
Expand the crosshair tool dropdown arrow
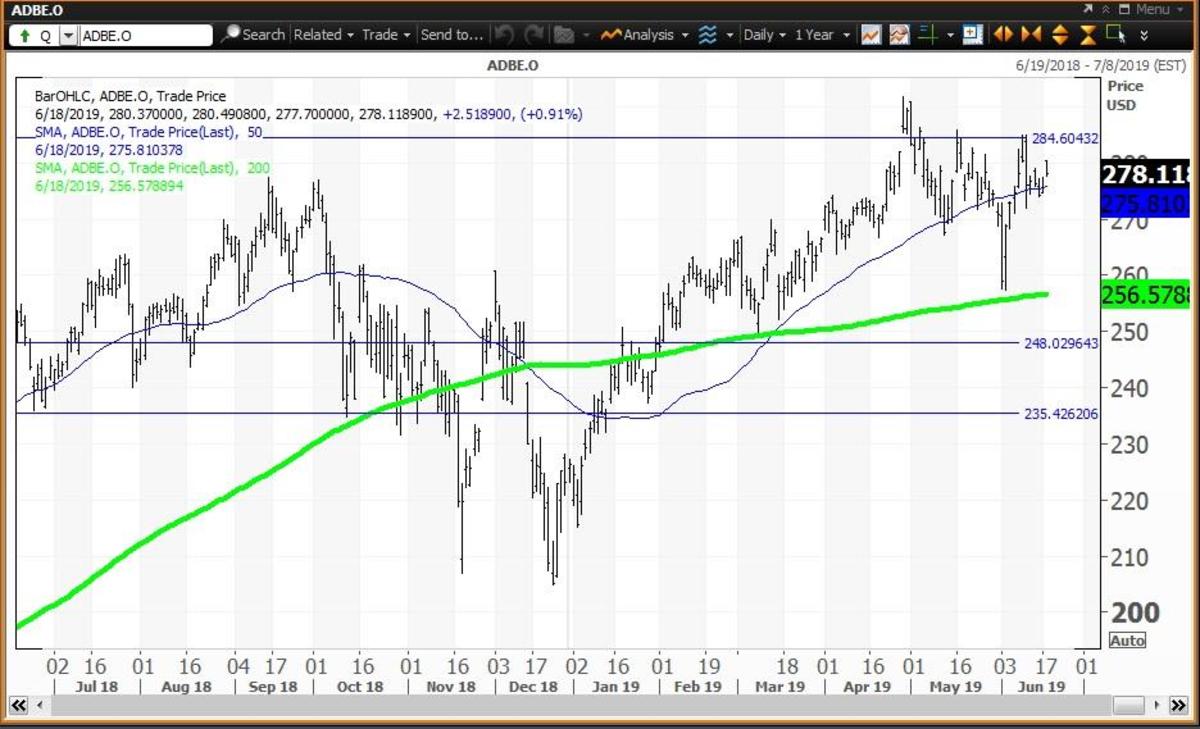pyautogui.click(x=949, y=35)
